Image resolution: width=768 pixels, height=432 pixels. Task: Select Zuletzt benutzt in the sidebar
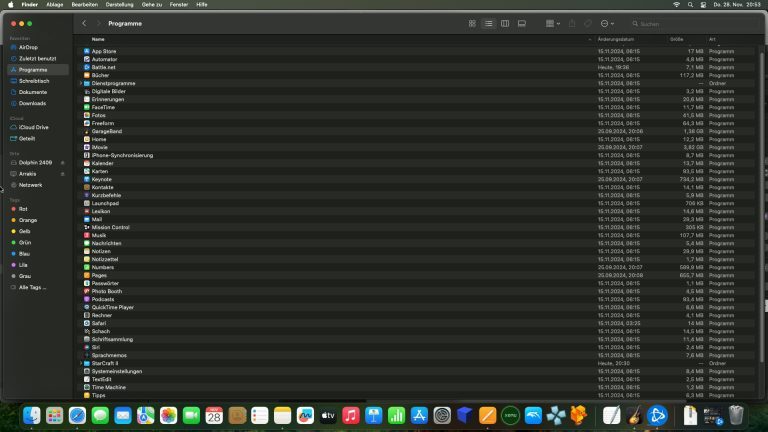click(x=38, y=59)
